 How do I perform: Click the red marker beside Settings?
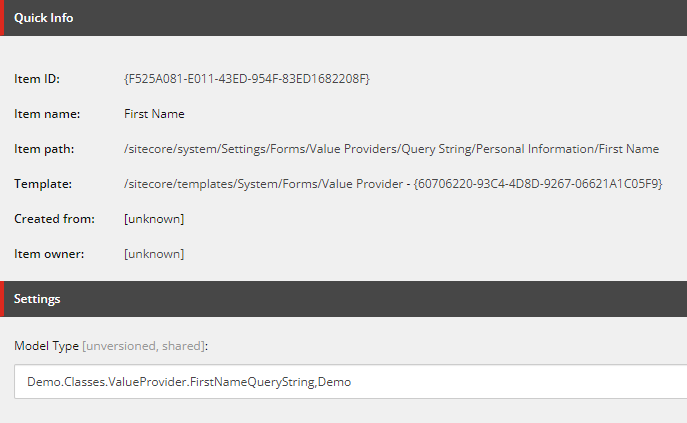(2, 299)
